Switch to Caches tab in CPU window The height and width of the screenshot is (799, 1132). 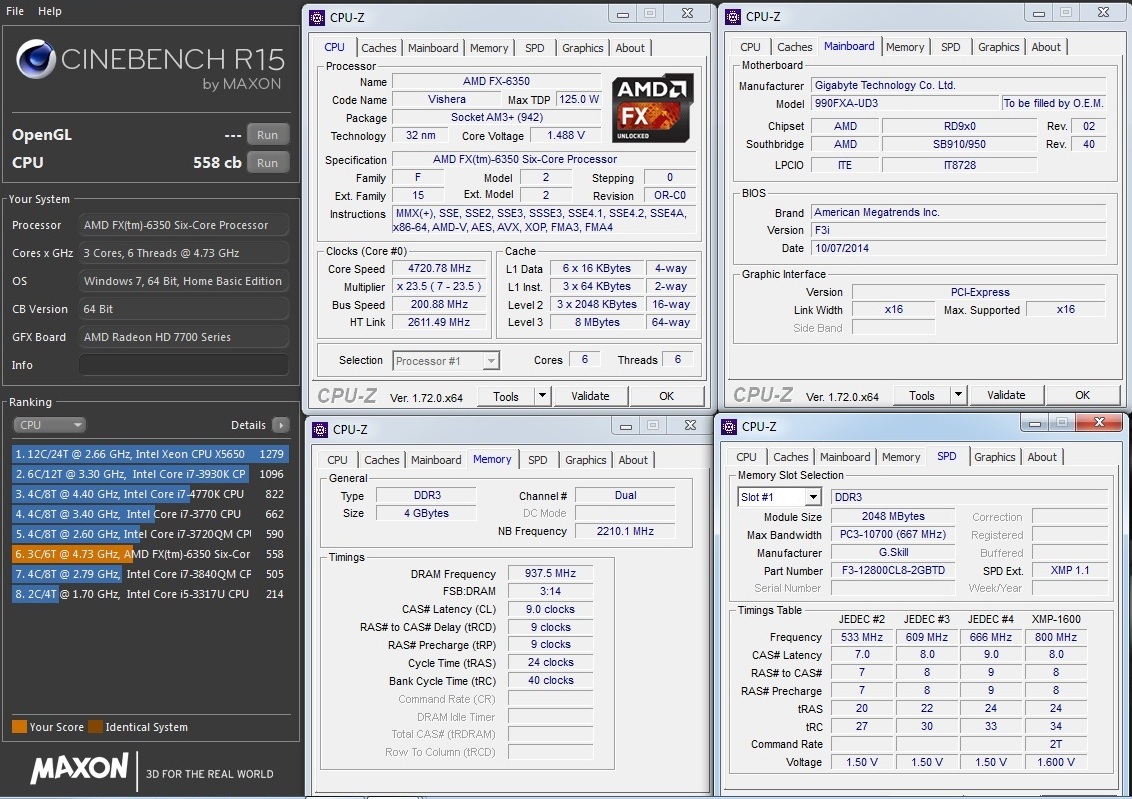(378, 48)
